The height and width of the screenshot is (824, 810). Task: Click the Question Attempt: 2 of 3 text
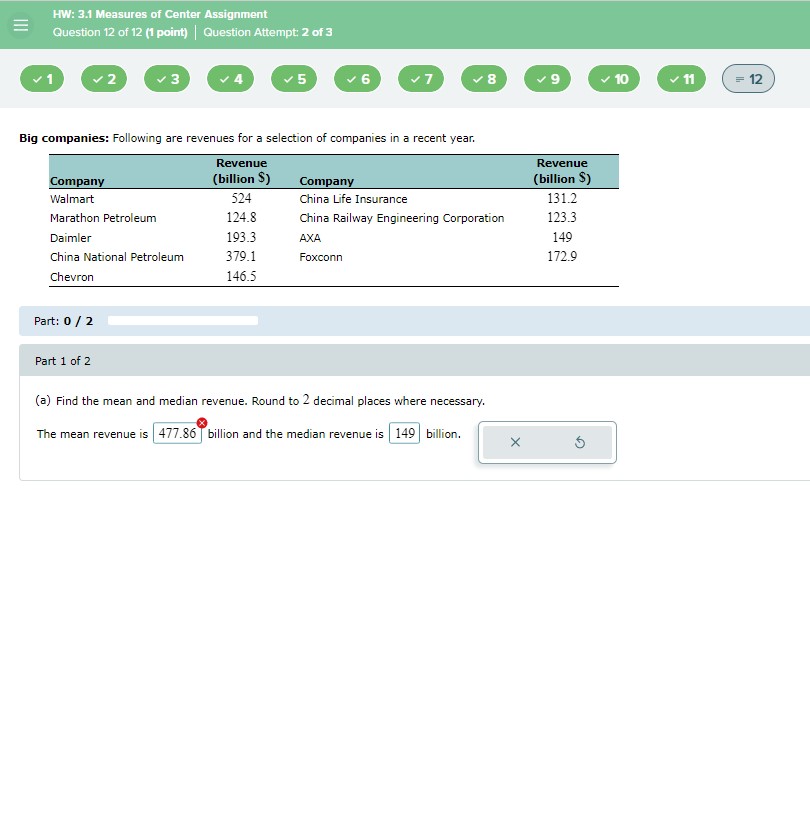[x=268, y=32]
